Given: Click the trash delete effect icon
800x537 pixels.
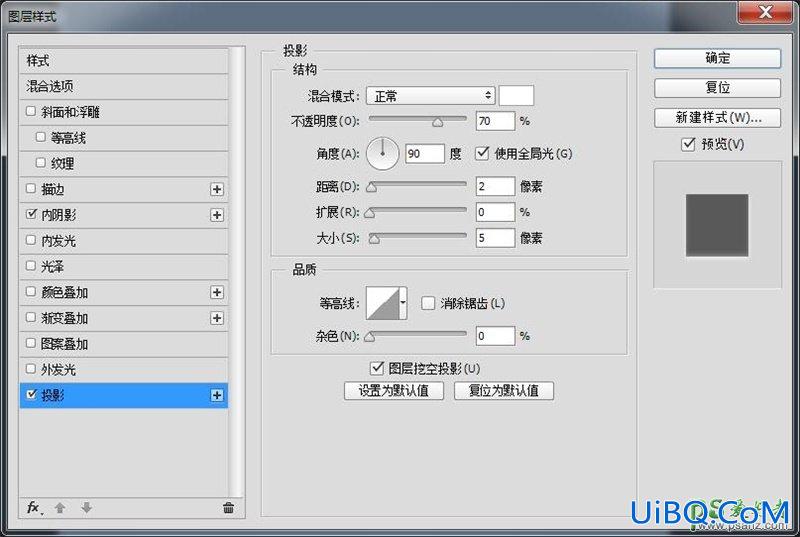Looking at the screenshot, I should click(228, 507).
